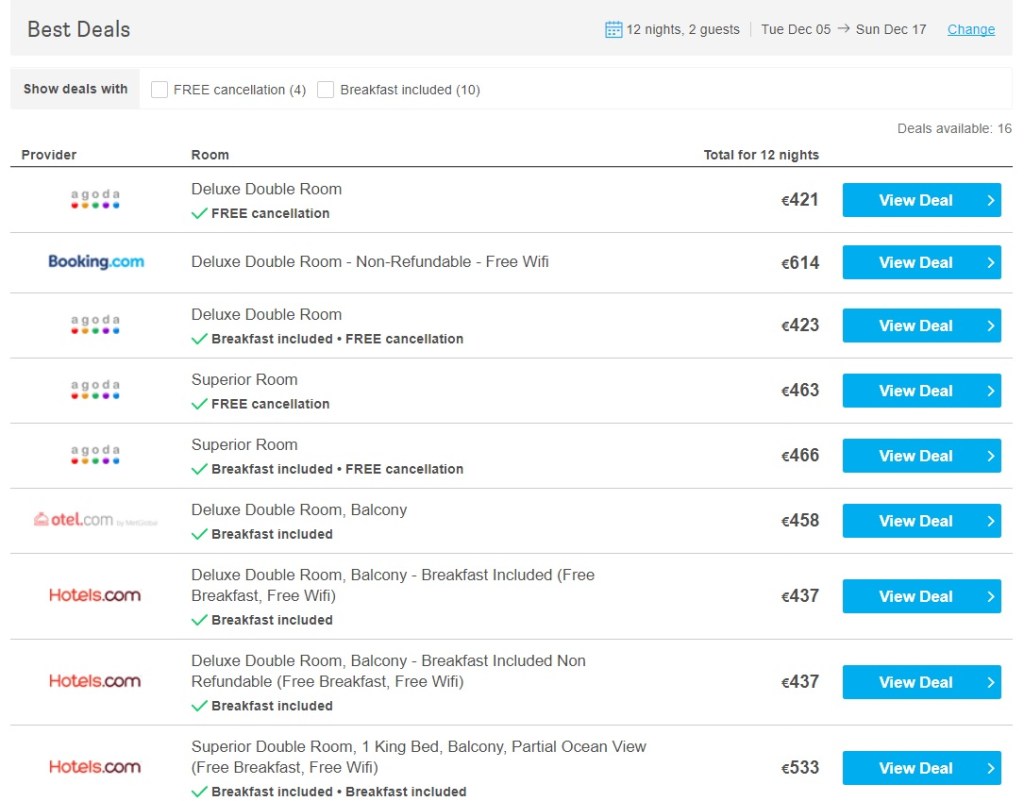Viewport: 1024px width, 801px height.
Task: Click the Provider column header
Action: click(49, 155)
